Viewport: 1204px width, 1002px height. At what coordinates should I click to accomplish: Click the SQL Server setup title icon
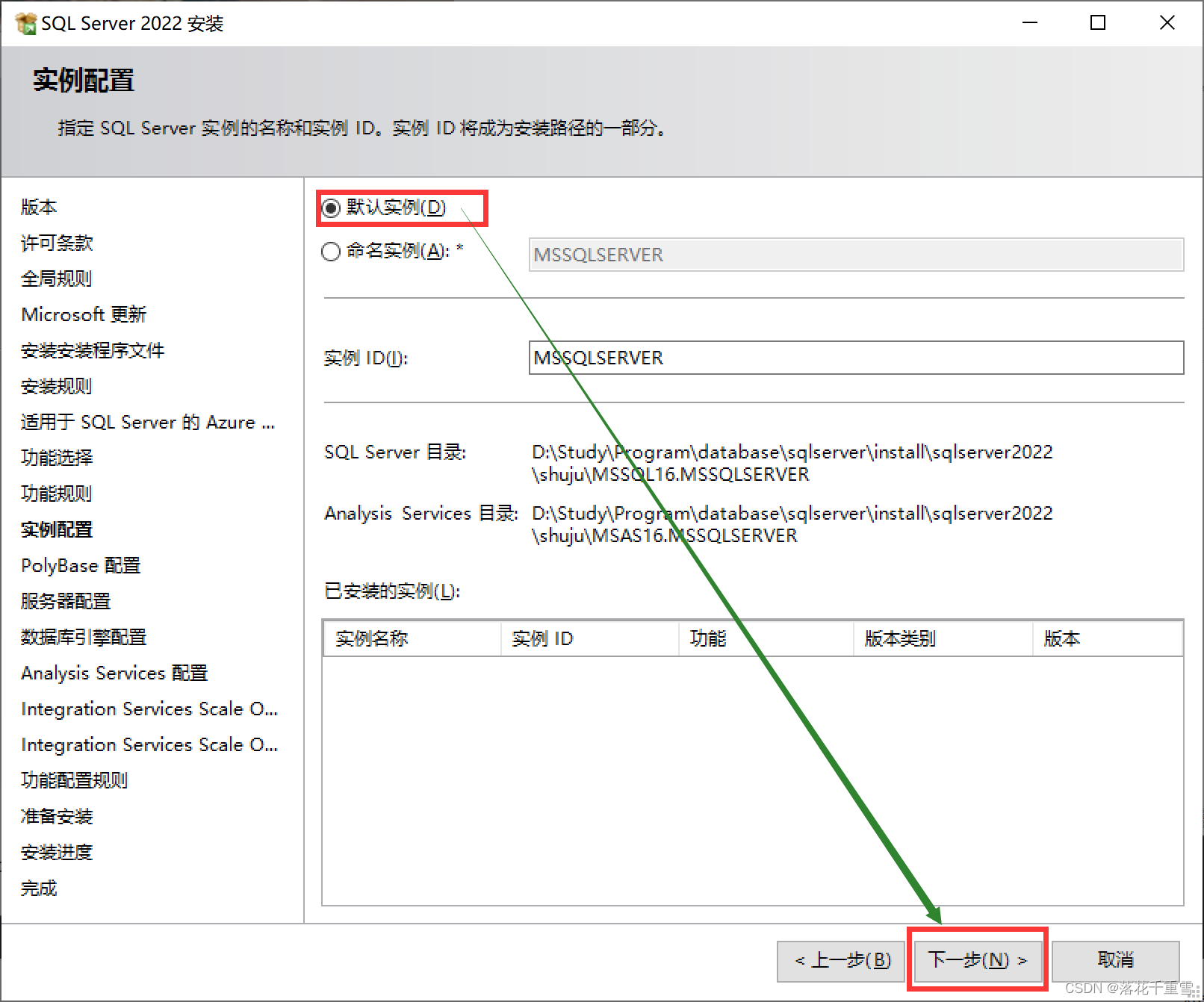pos(25,24)
